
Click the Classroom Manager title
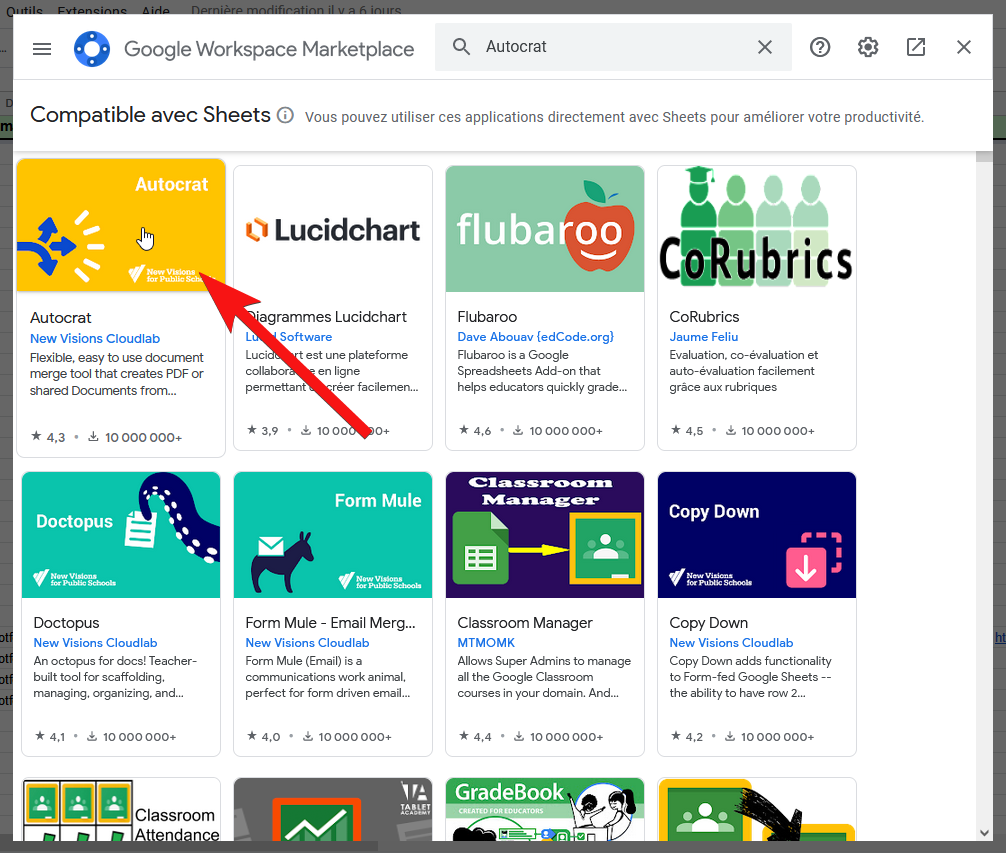[x=525, y=623]
